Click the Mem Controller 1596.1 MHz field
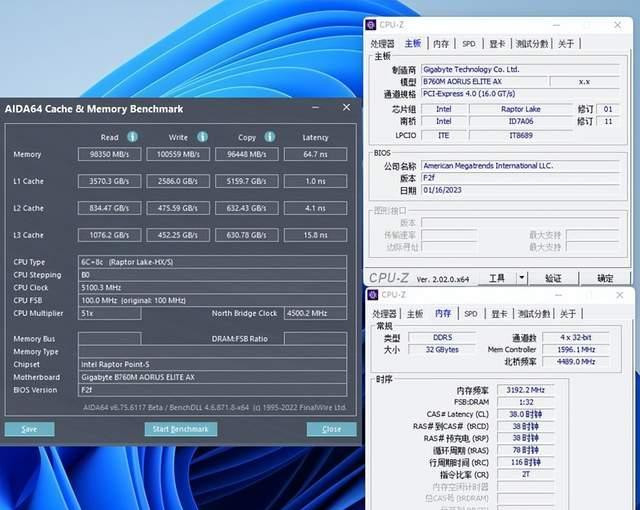This screenshot has width=640, height=510. 576,350
